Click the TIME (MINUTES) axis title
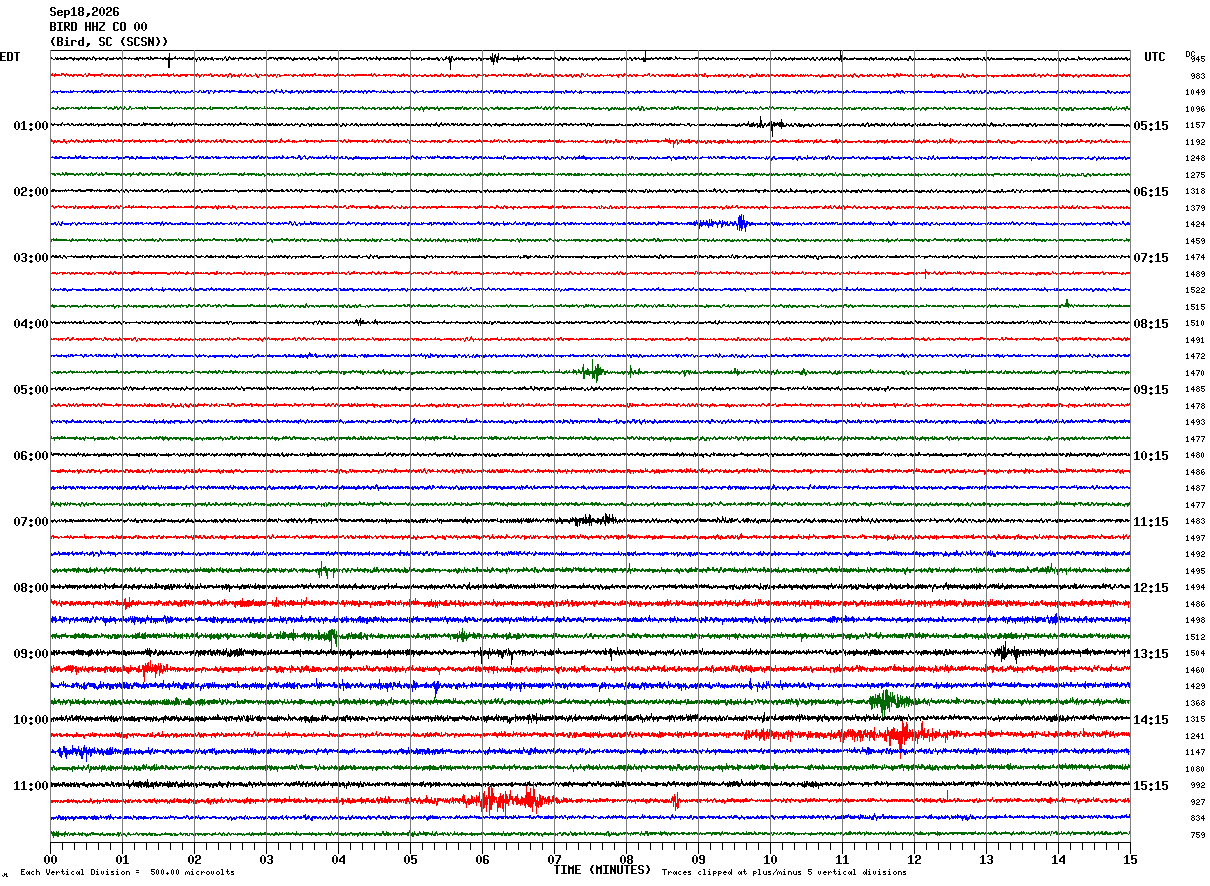1210x886 pixels. click(602, 870)
